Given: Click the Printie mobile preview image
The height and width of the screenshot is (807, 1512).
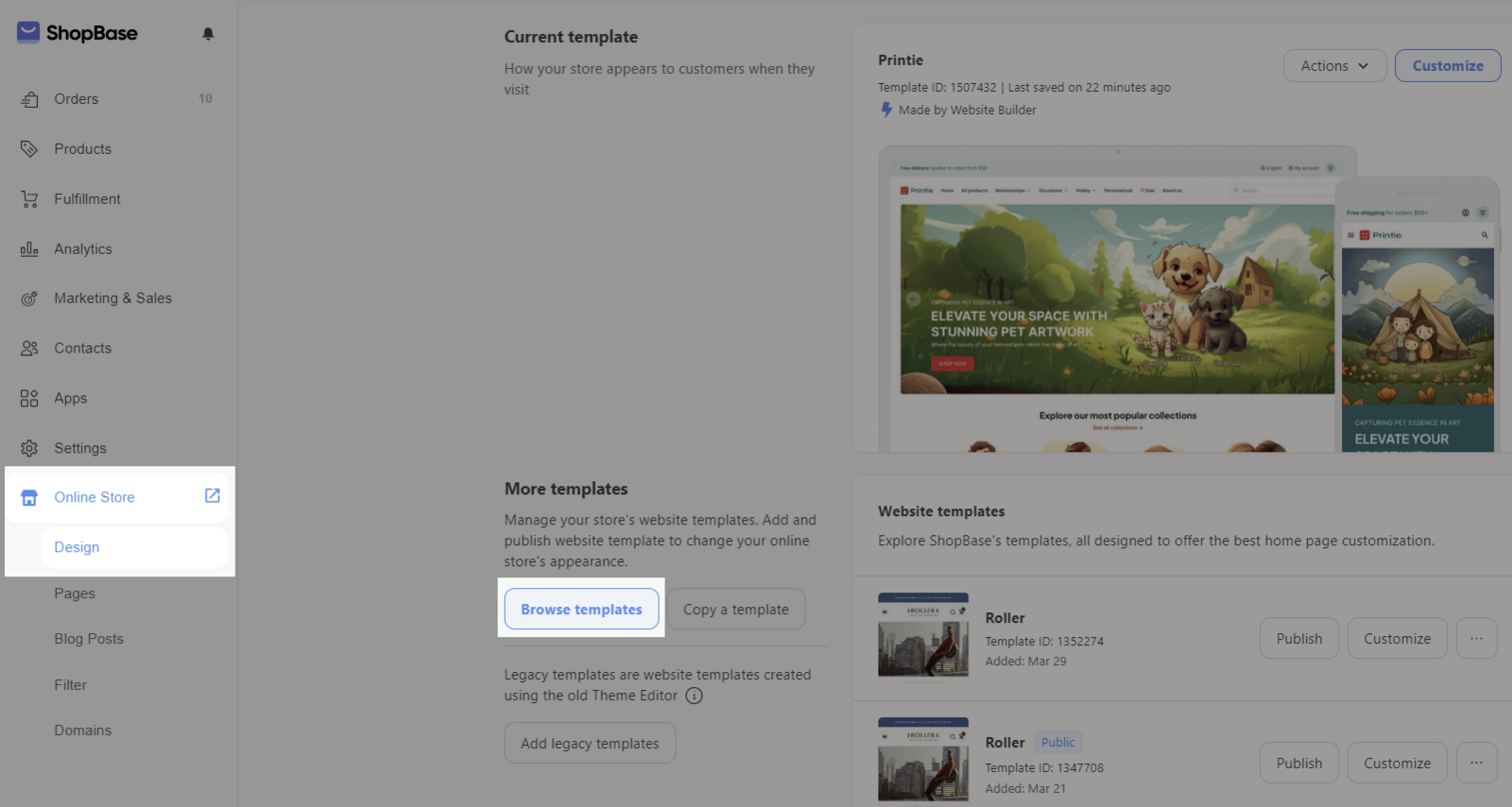Looking at the screenshot, I should pyautogui.click(x=1417, y=315).
